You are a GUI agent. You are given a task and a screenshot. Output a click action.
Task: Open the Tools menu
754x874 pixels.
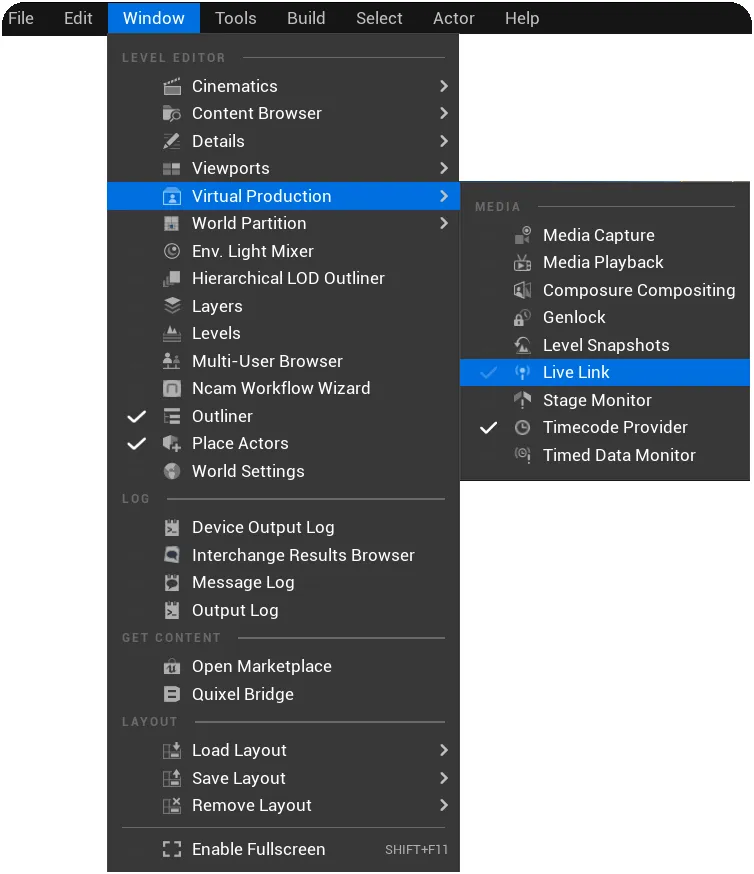[x=236, y=18]
